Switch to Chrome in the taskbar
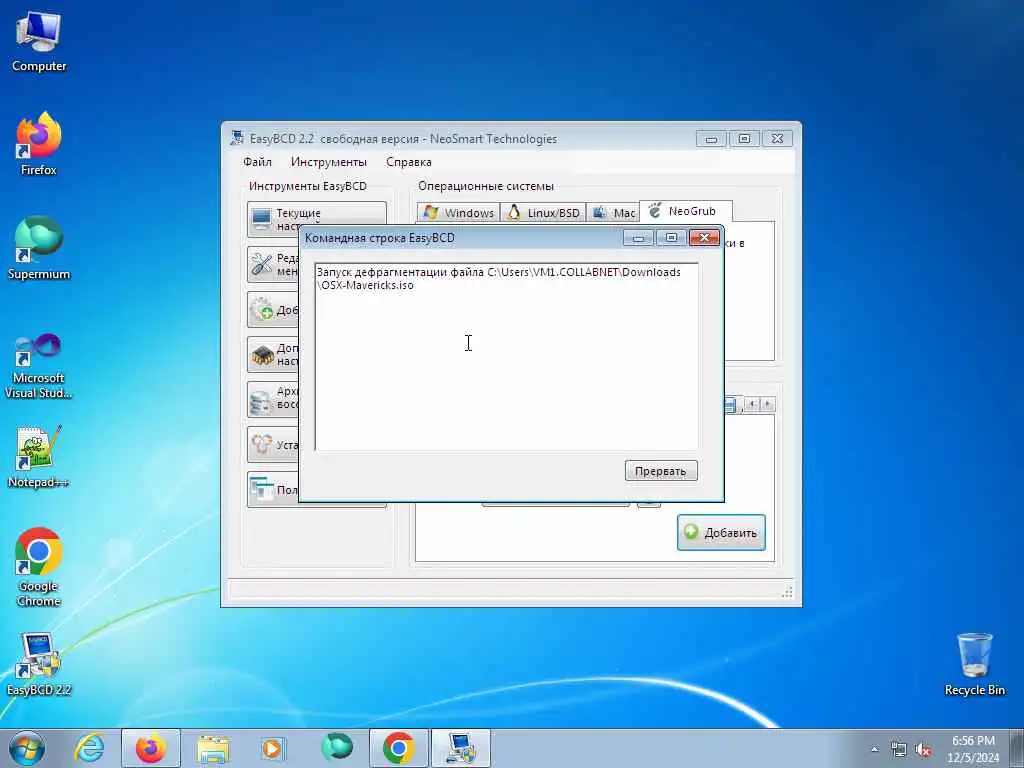 (398, 748)
